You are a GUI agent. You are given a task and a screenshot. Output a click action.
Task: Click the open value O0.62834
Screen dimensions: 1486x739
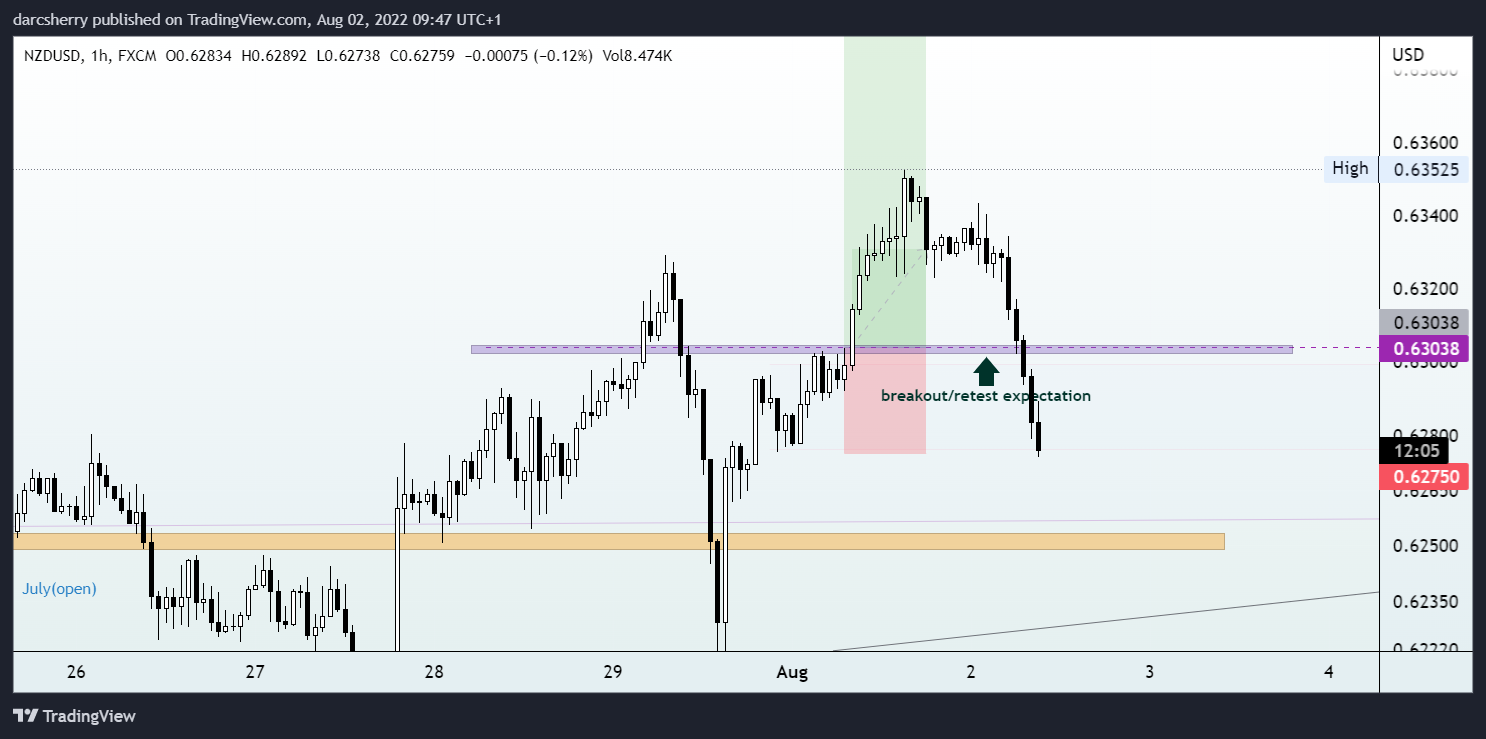[x=198, y=56]
